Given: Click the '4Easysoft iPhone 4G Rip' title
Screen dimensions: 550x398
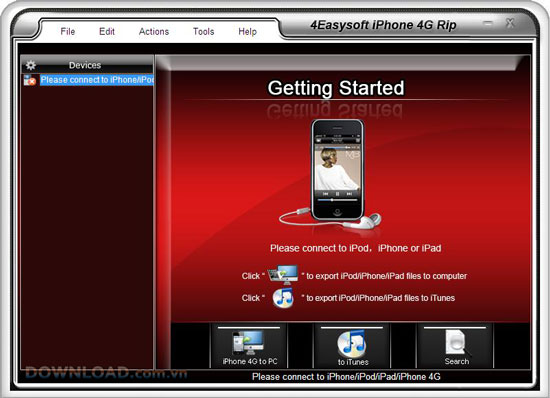Looking at the screenshot, I should [383, 25].
